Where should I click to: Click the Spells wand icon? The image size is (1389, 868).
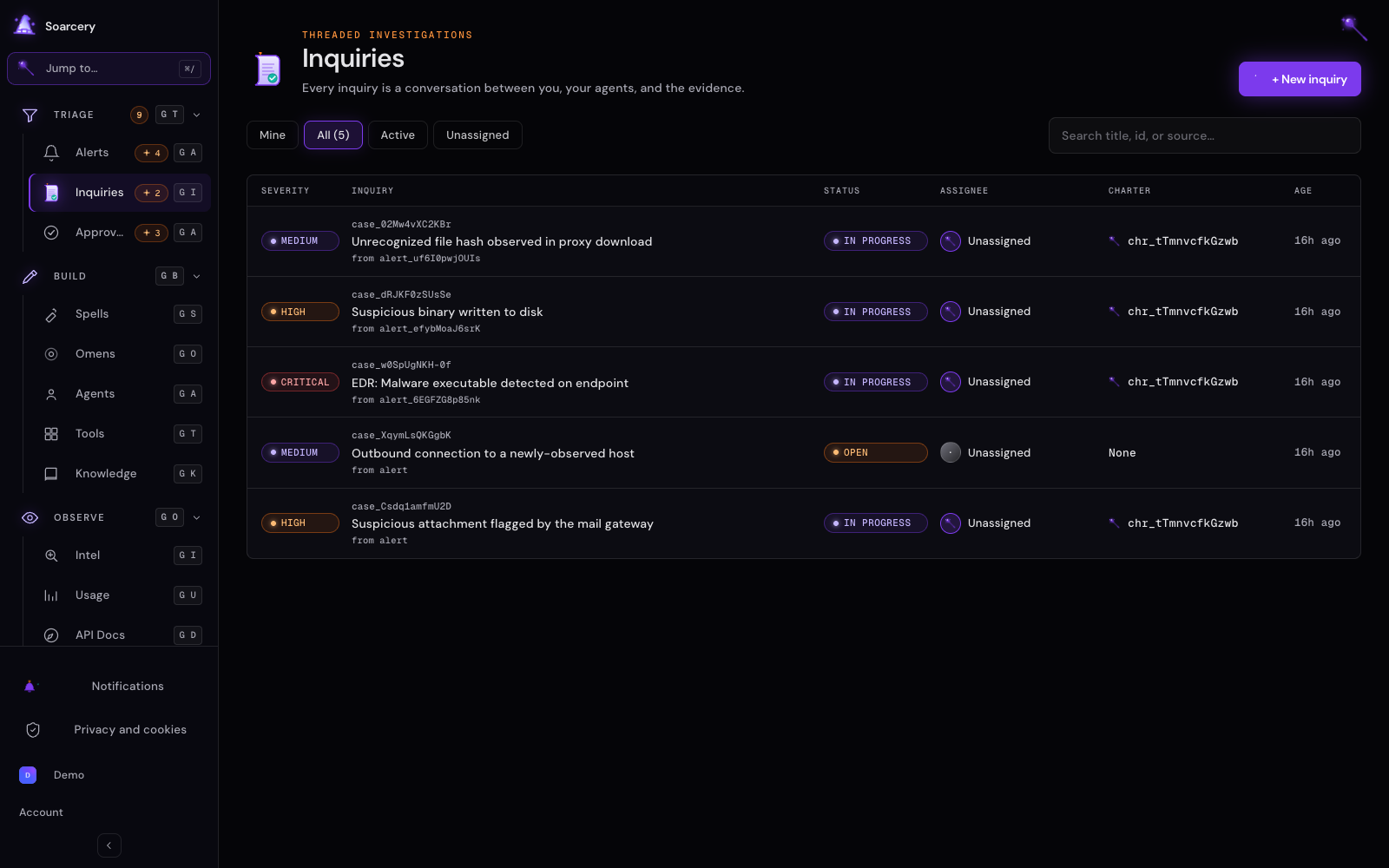pos(51,314)
